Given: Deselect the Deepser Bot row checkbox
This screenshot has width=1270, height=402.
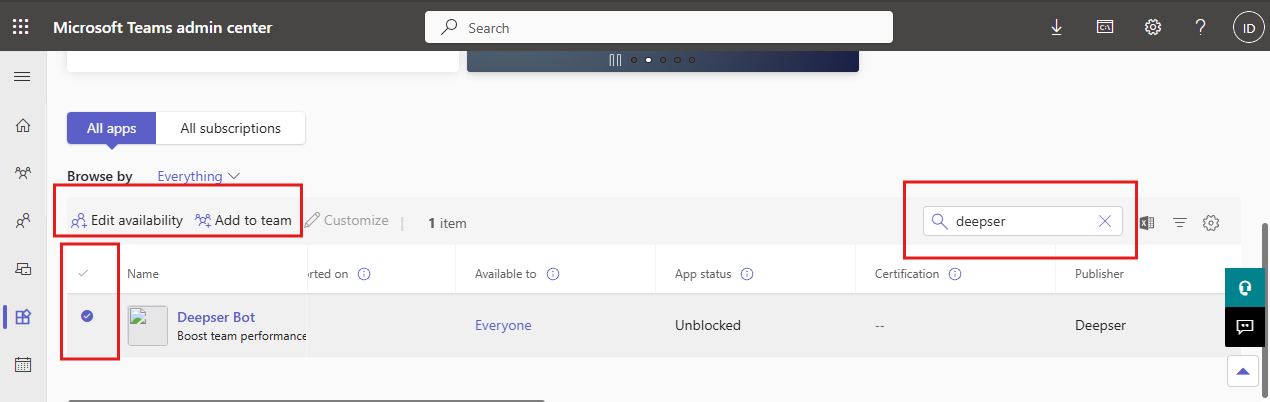Looking at the screenshot, I should point(87,316).
